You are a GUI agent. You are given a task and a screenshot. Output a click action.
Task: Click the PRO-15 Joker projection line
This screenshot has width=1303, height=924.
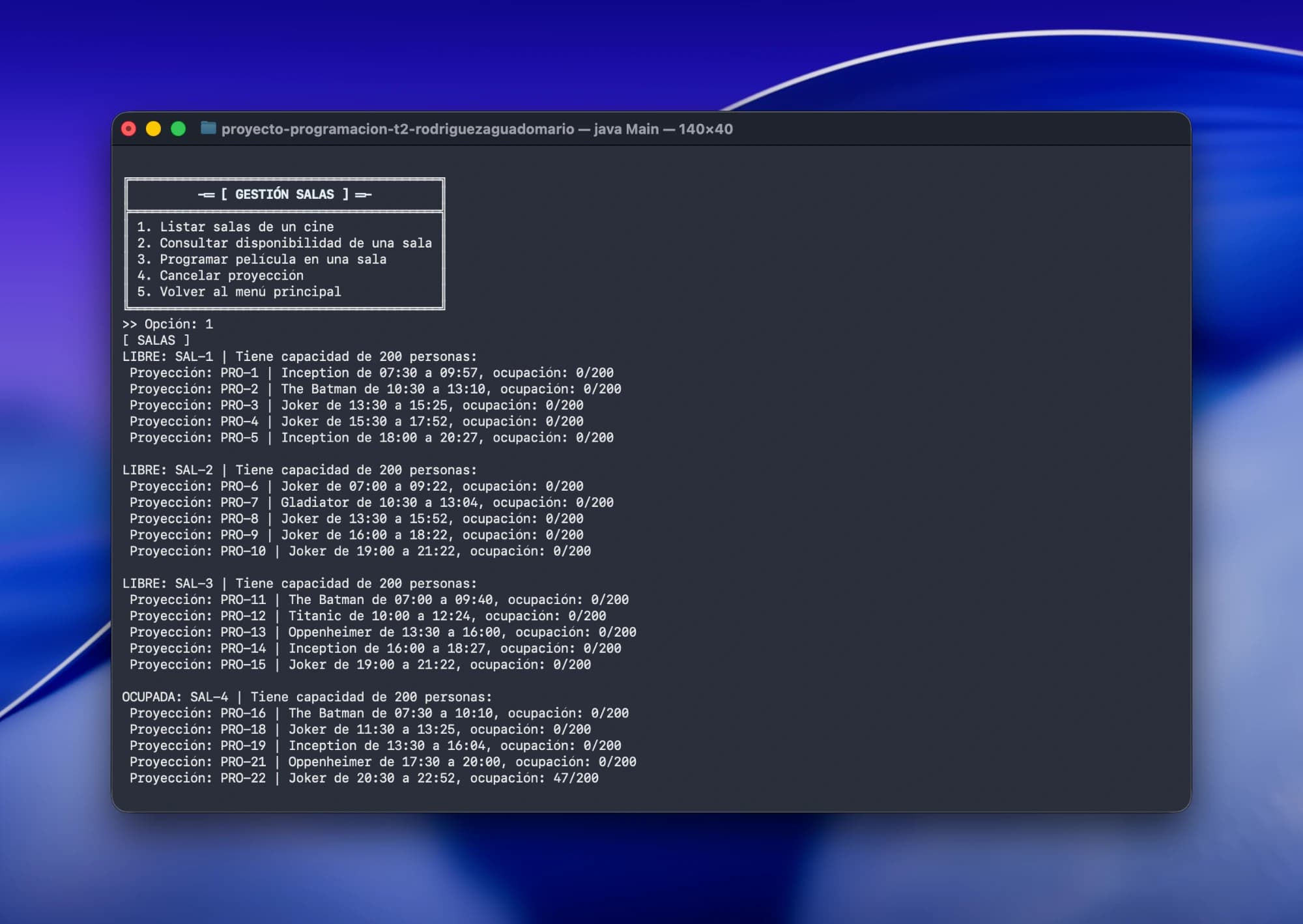coord(360,665)
